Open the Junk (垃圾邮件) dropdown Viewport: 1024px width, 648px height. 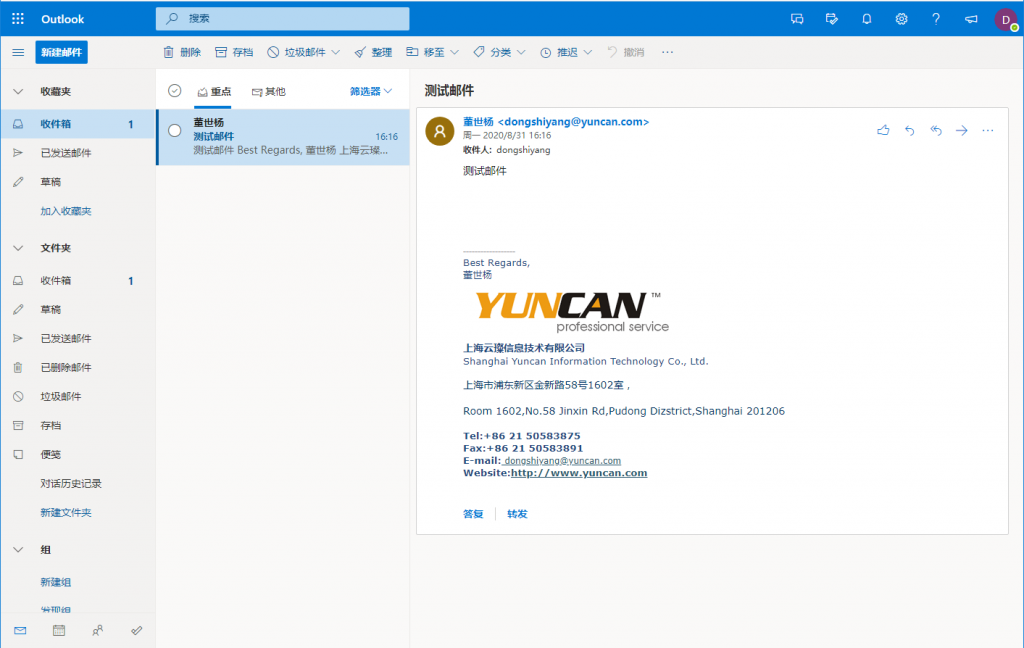(x=304, y=52)
